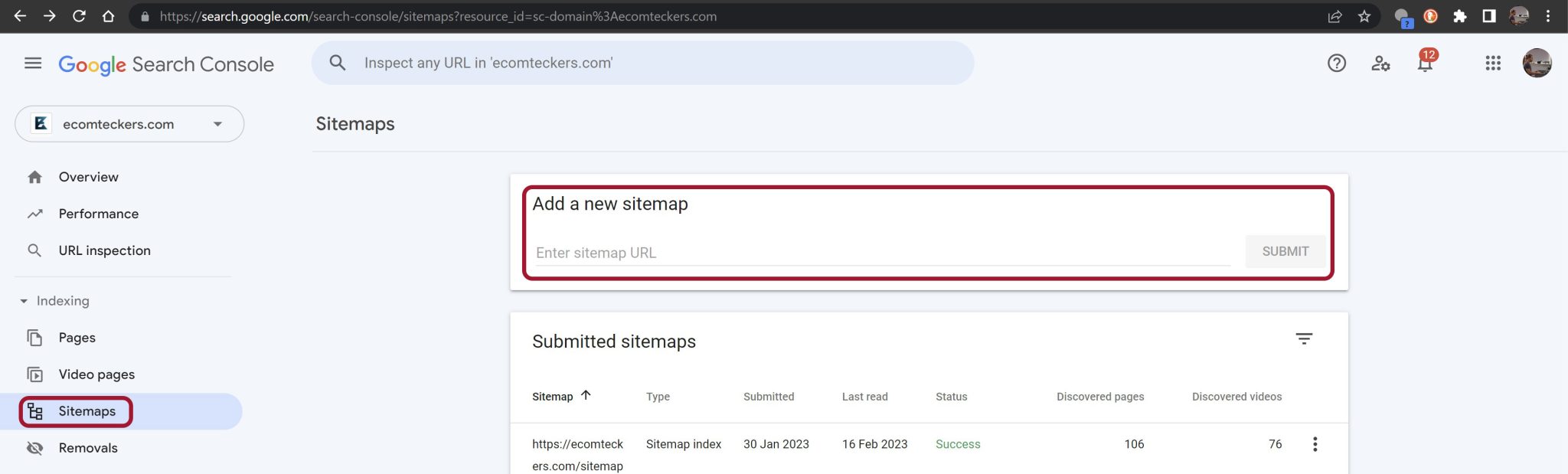Open the ecomteckers.com property dropdown

(129, 124)
